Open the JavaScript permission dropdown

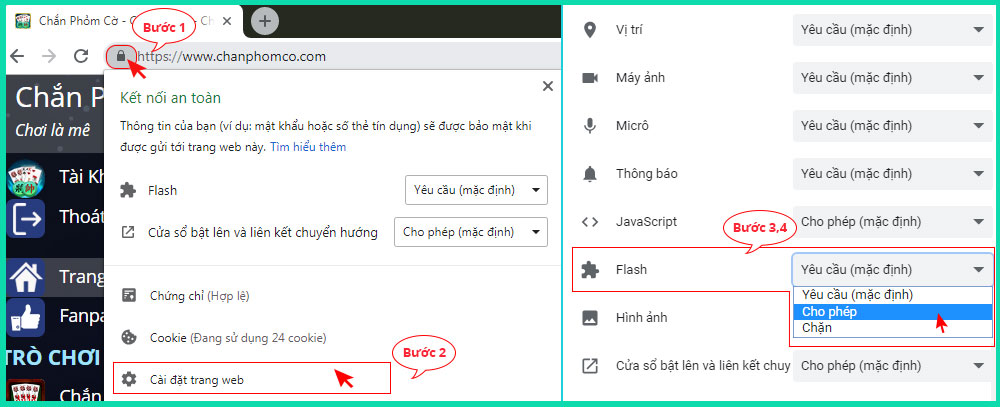click(x=893, y=221)
